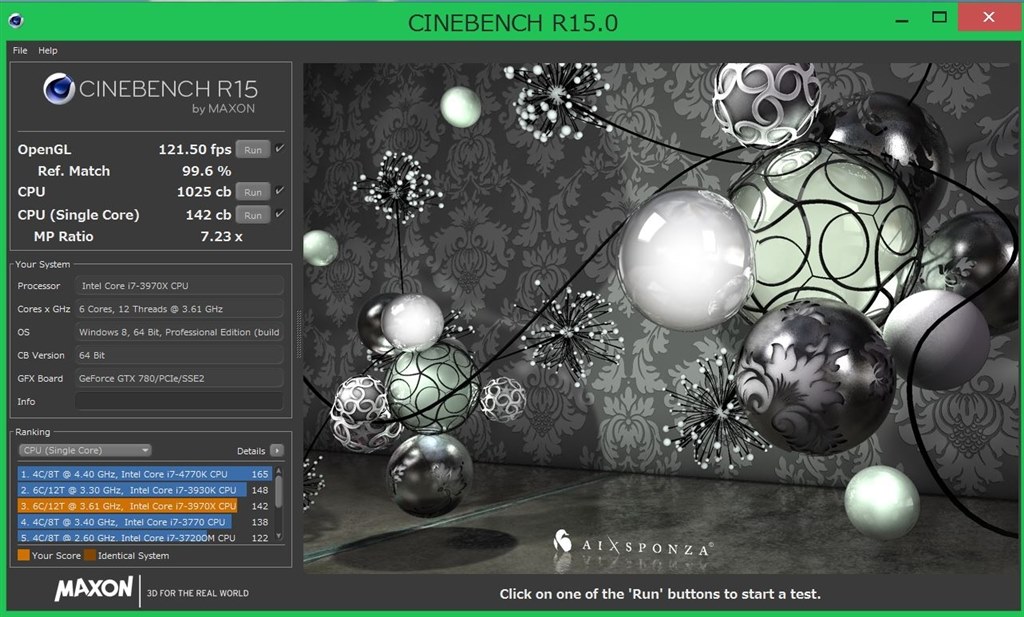This screenshot has width=1024, height=617.
Task: Click the CB Version field
Action: point(179,355)
